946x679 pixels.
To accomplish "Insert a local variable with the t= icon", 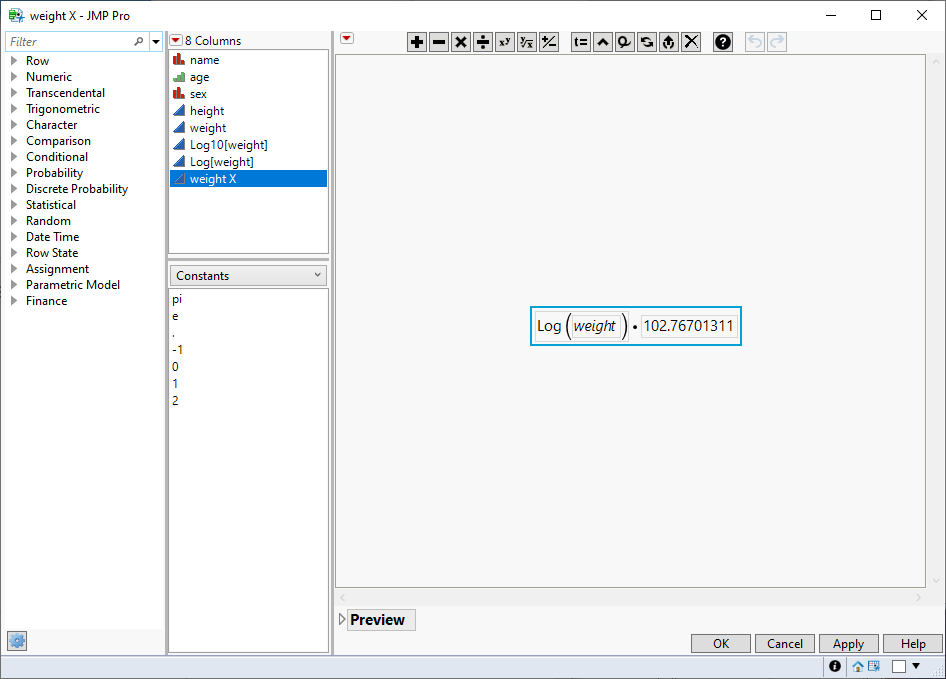I will click(581, 42).
